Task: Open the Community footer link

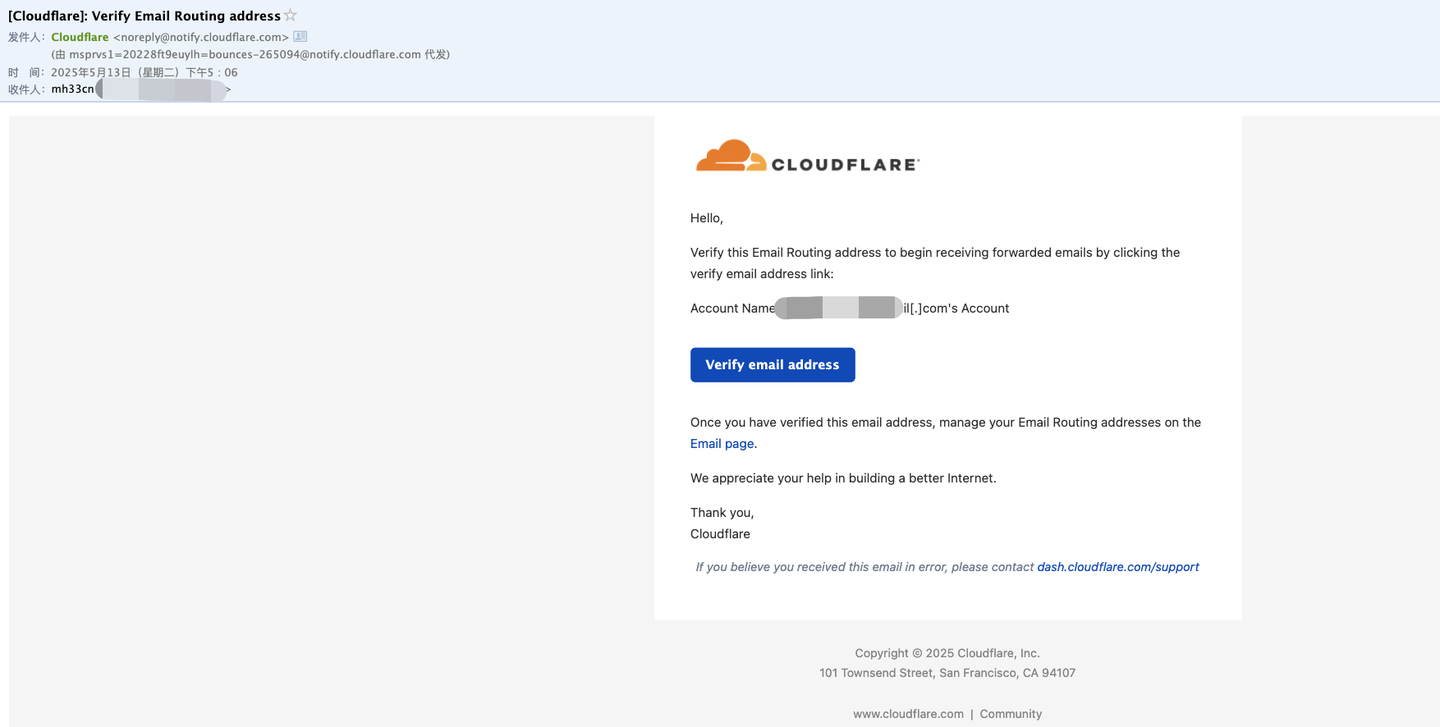Action: (1011, 714)
